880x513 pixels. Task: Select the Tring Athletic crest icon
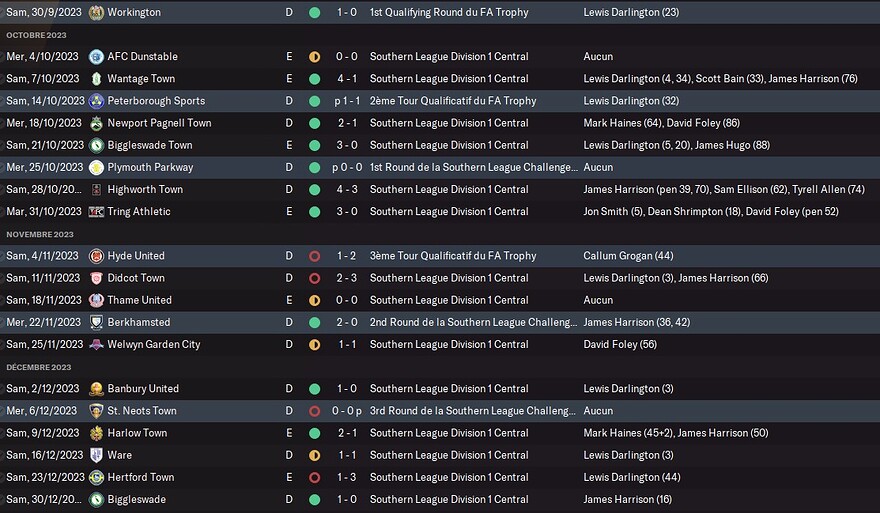pyautogui.click(x=96, y=212)
